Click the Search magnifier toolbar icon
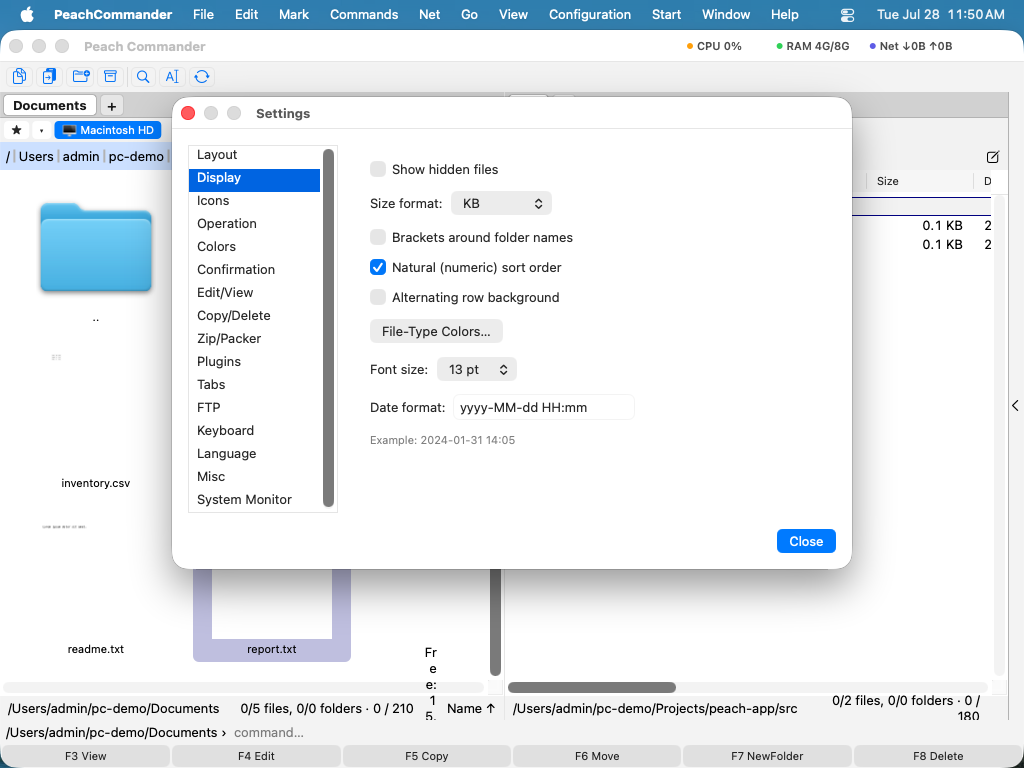This screenshot has width=1024, height=768. point(143,76)
